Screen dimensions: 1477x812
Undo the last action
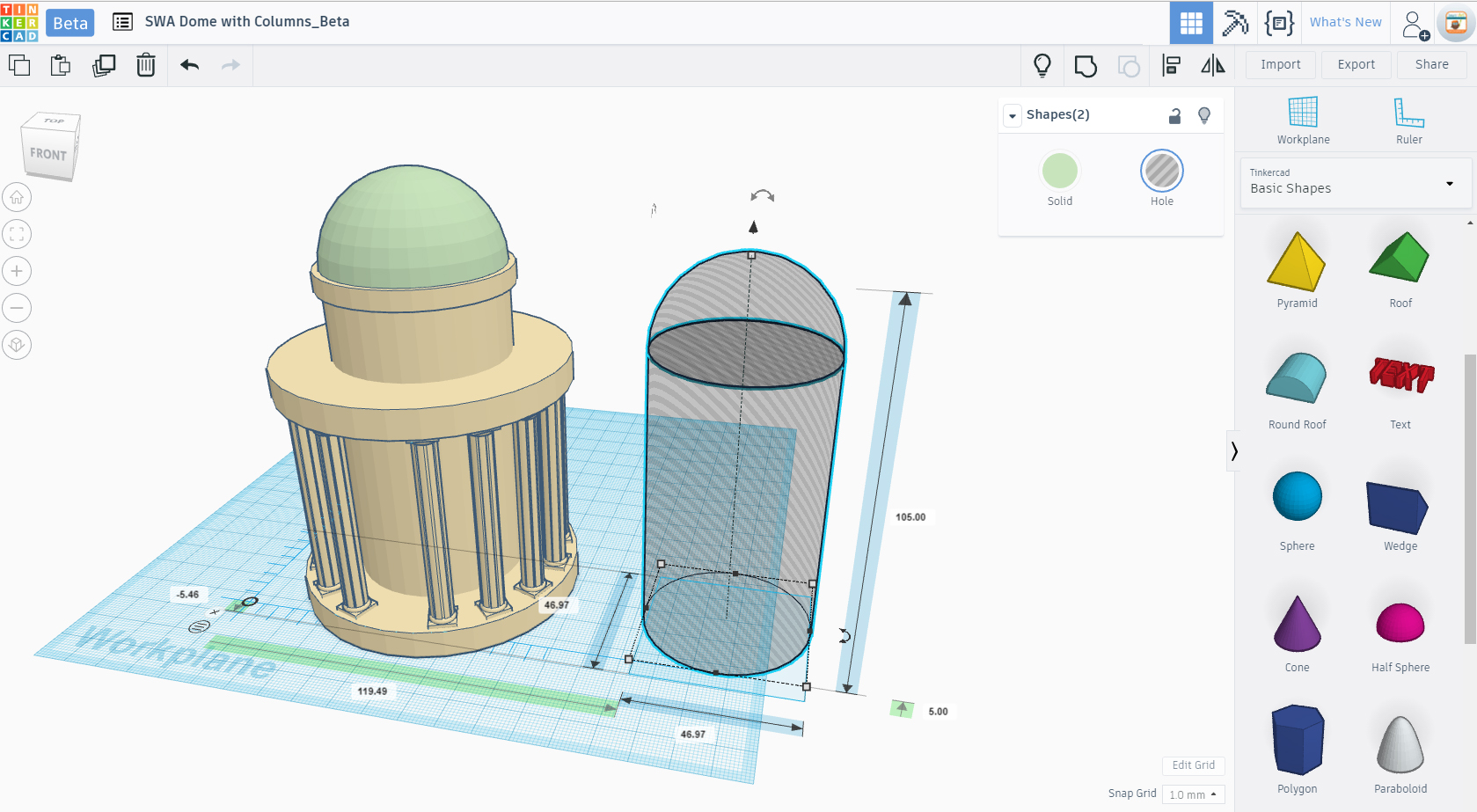pyautogui.click(x=189, y=65)
